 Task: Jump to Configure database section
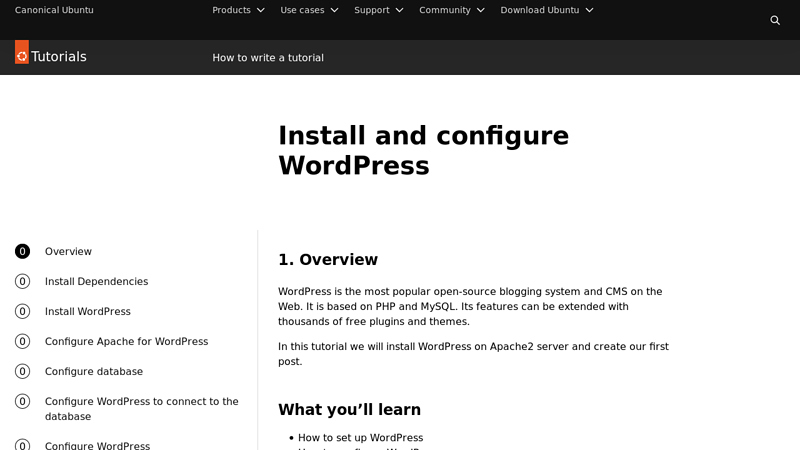tap(94, 371)
